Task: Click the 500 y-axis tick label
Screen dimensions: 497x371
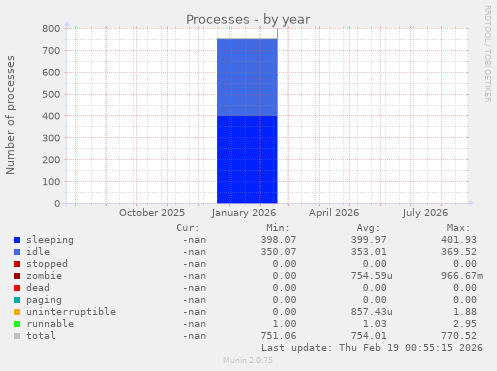Action: click(51, 94)
